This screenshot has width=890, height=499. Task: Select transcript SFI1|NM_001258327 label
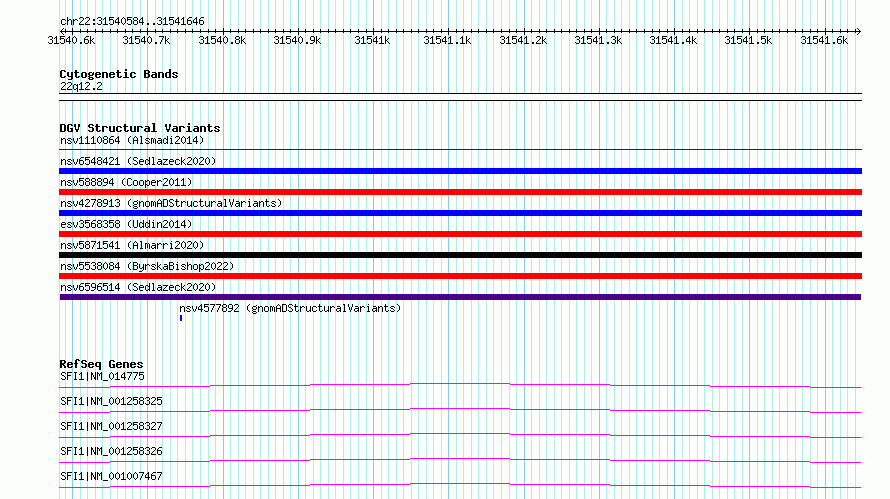(111, 426)
